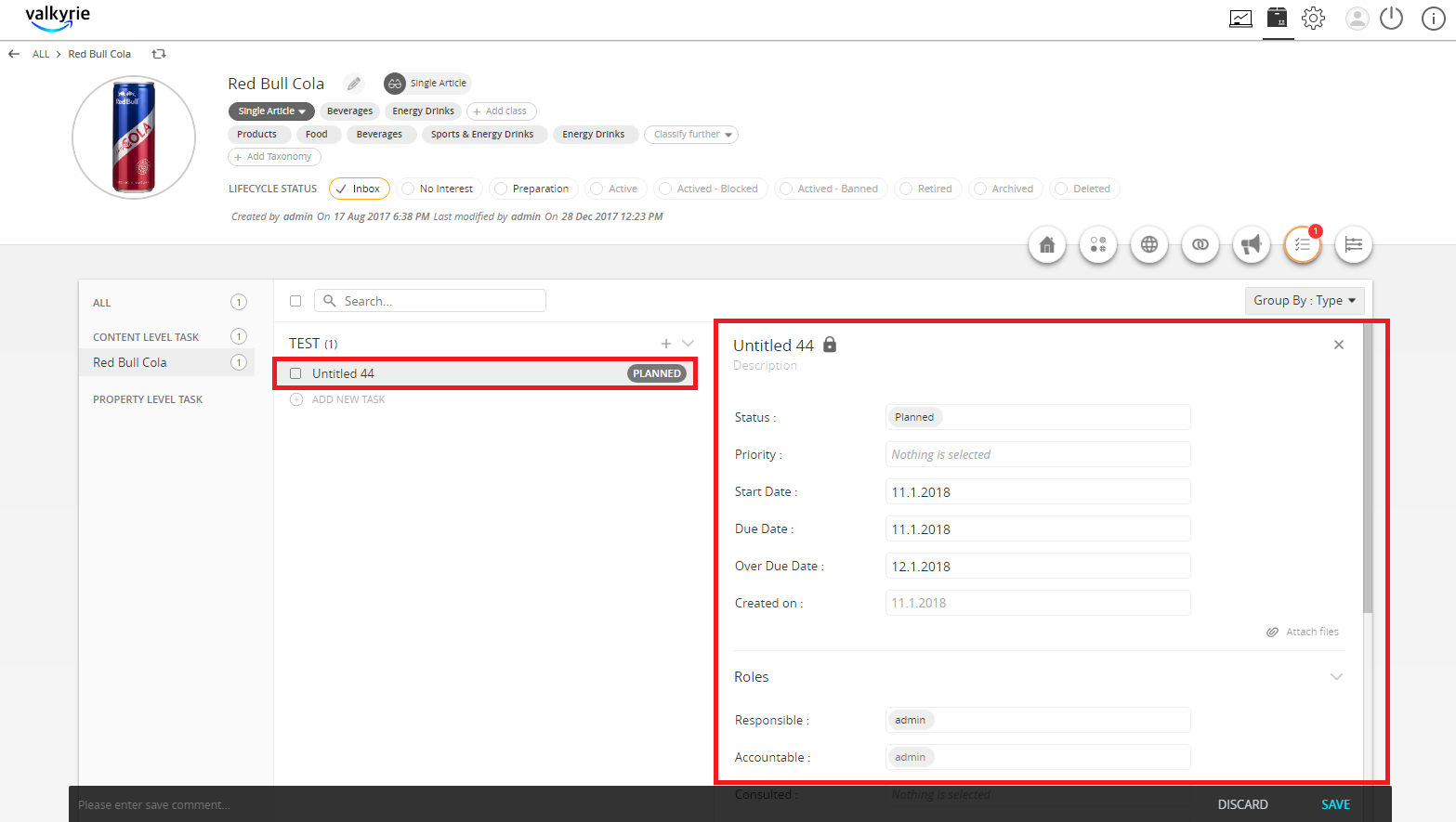Click the Add class button
Image resolution: width=1456 pixels, height=822 pixels.
(x=501, y=111)
